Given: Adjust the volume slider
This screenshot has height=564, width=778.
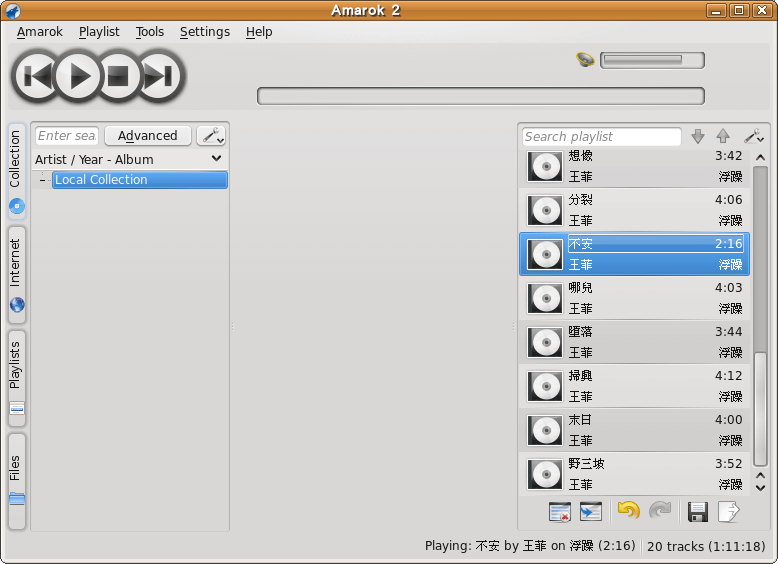Looking at the screenshot, I should tap(652, 61).
